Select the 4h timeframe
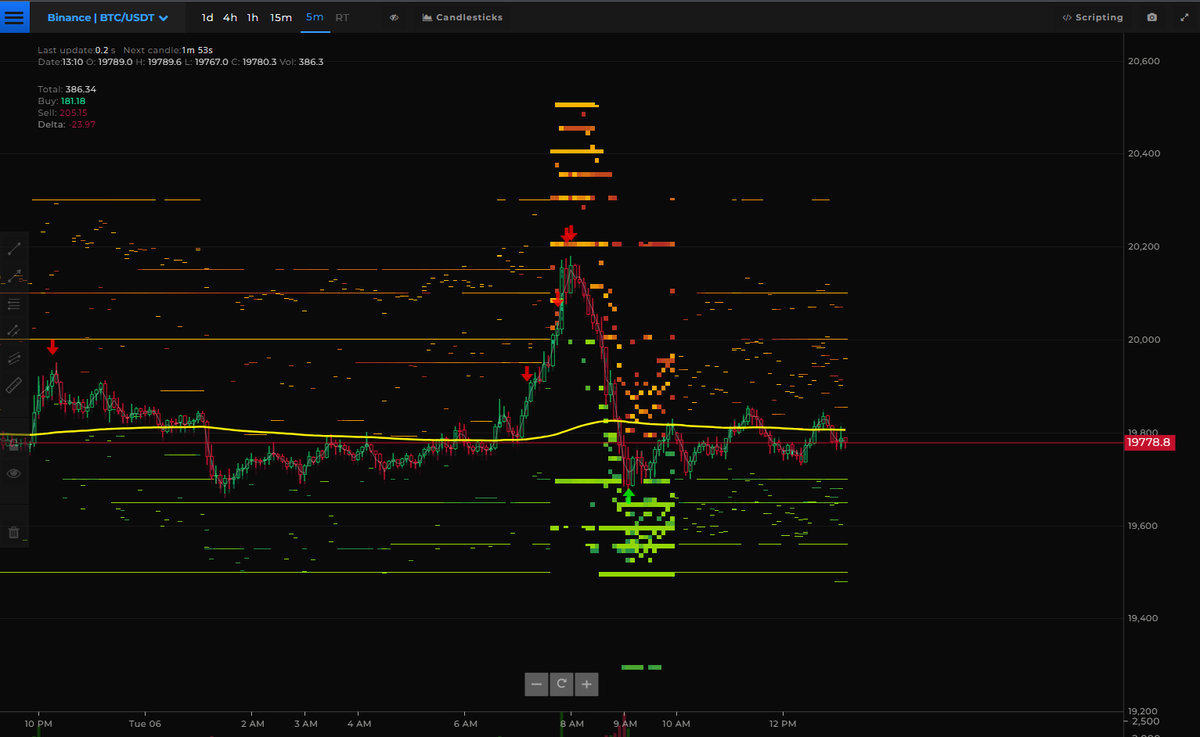 [x=230, y=17]
